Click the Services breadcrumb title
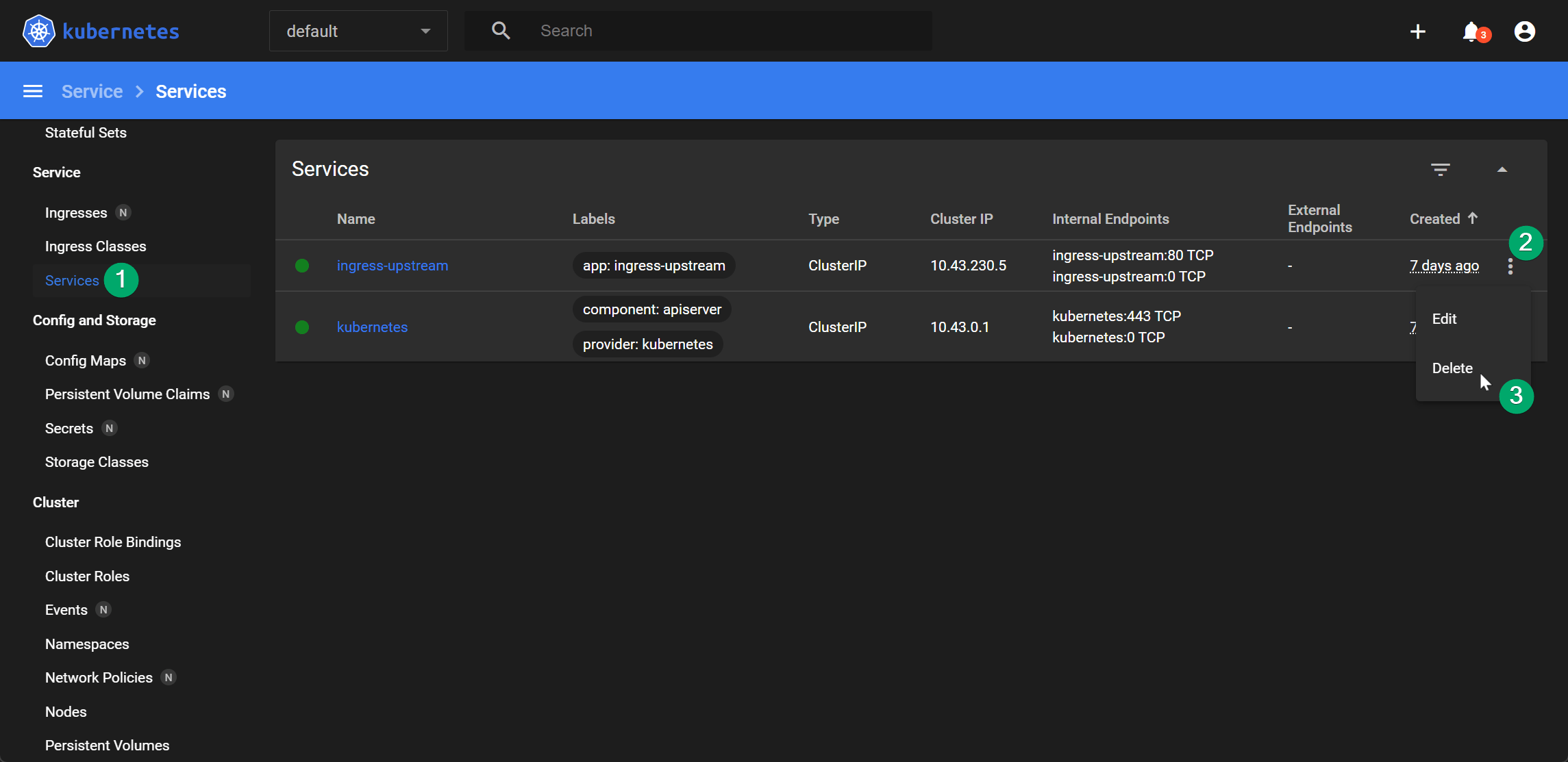The image size is (1568, 762). 191,91
